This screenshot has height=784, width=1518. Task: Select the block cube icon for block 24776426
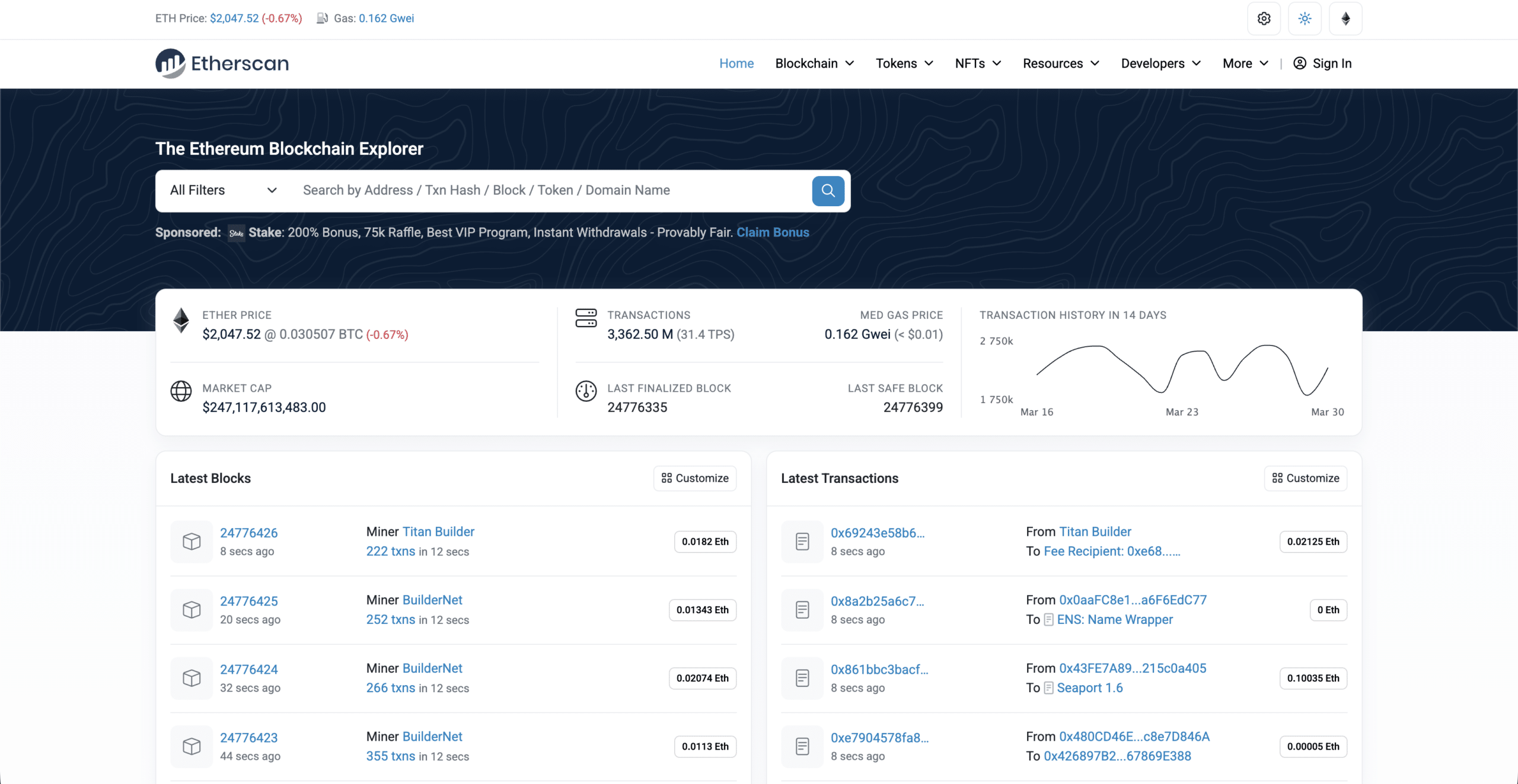(191, 541)
